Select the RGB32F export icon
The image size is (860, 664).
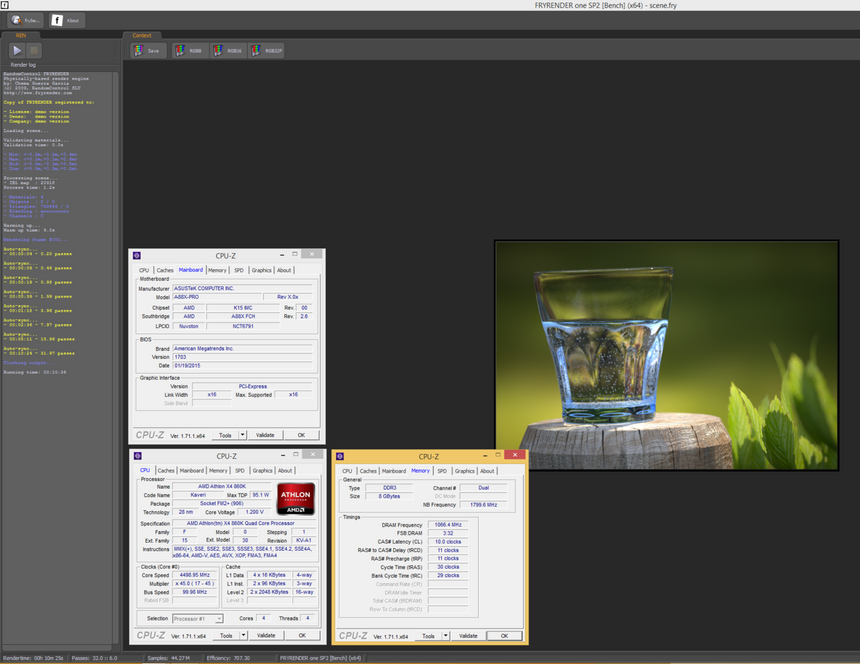[267, 50]
